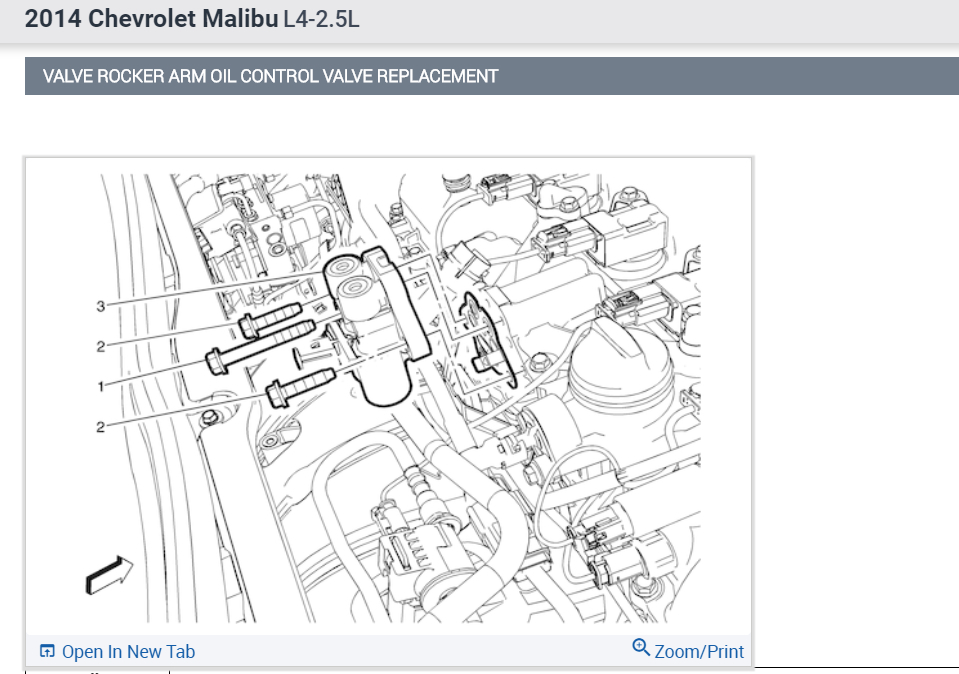Open the engine diagram thumbnail image
959x674 pixels.
pyautogui.click(x=389, y=397)
